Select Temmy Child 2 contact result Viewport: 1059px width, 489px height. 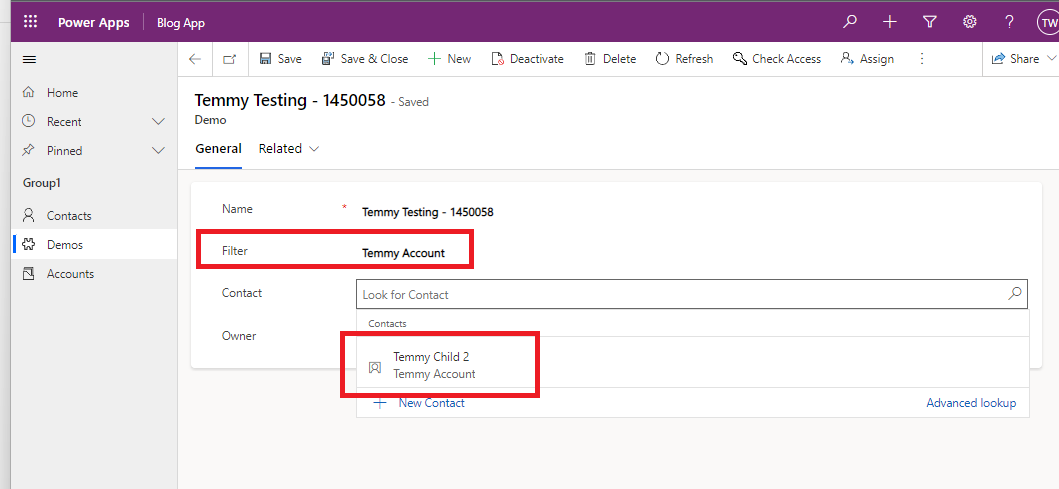coord(692,365)
